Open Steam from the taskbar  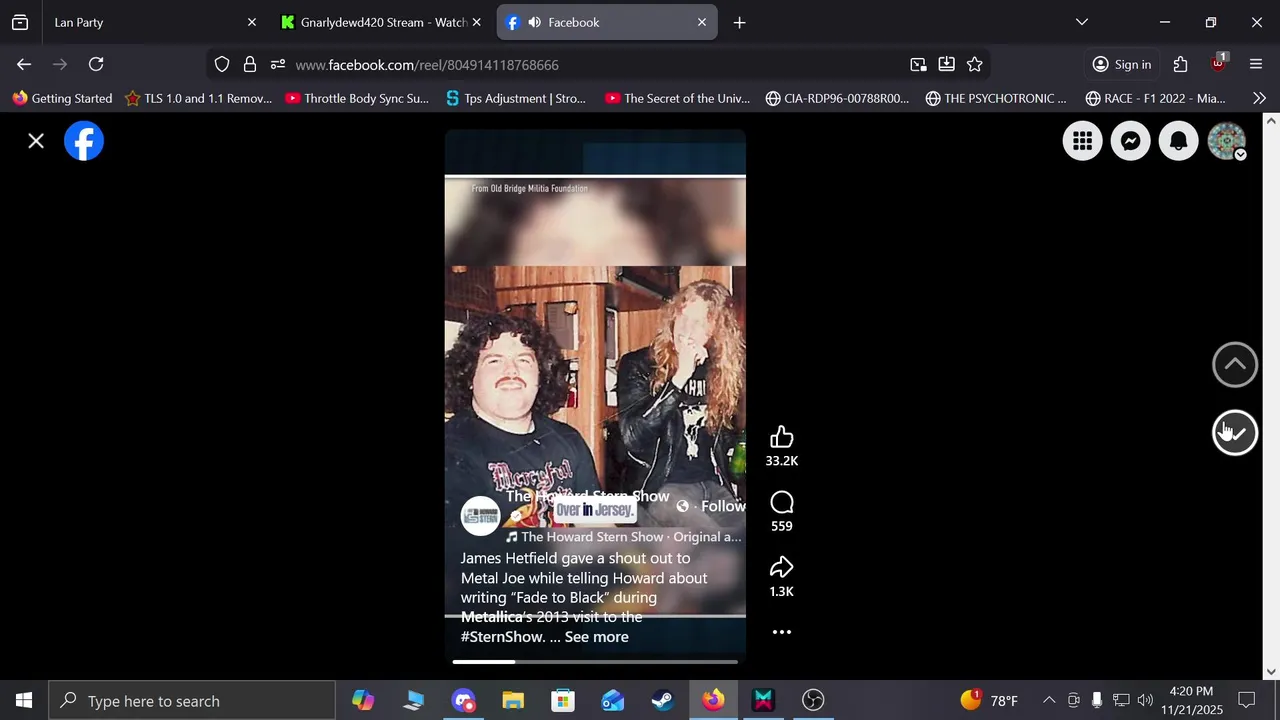click(663, 700)
